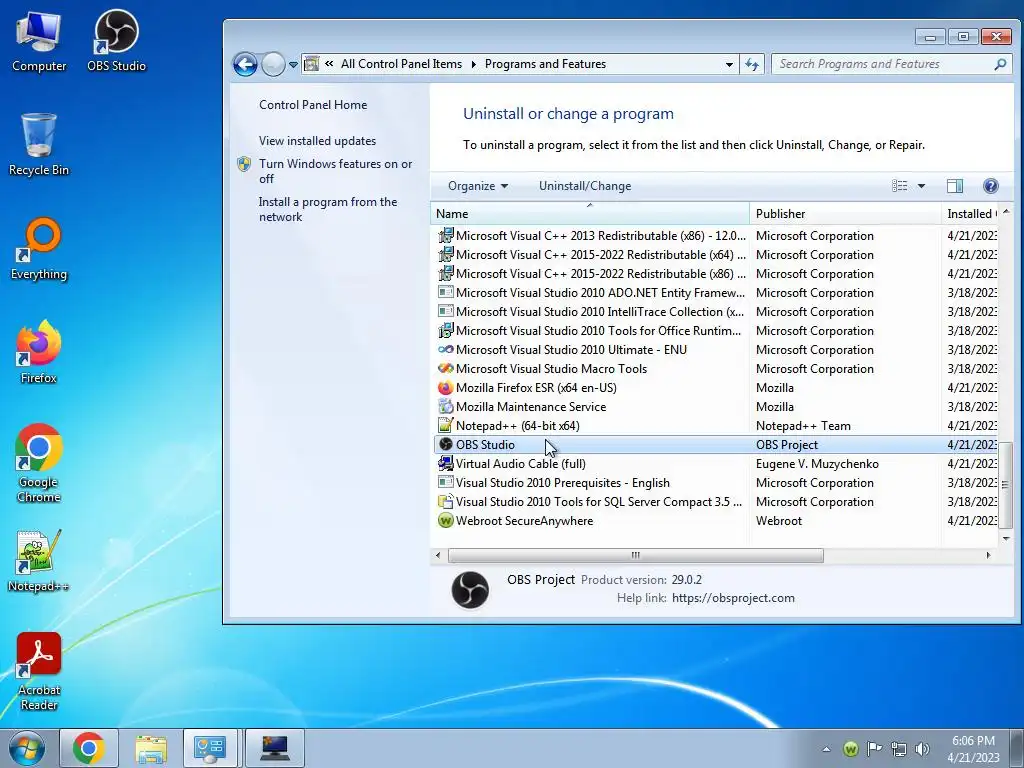The height and width of the screenshot is (768, 1024).
Task: Open the view options dropdown arrow
Action: pos(921,186)
